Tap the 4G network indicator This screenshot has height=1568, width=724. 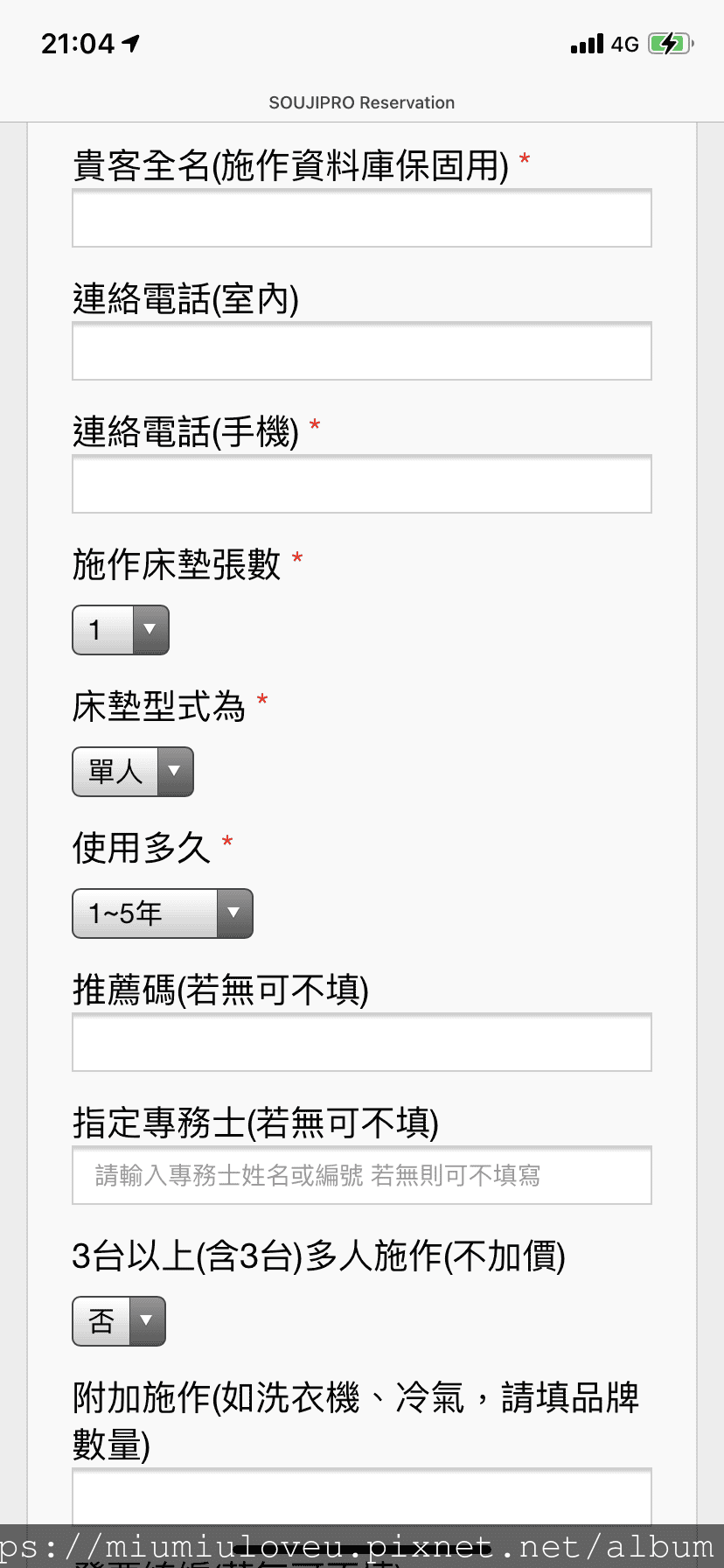[624, 44]
